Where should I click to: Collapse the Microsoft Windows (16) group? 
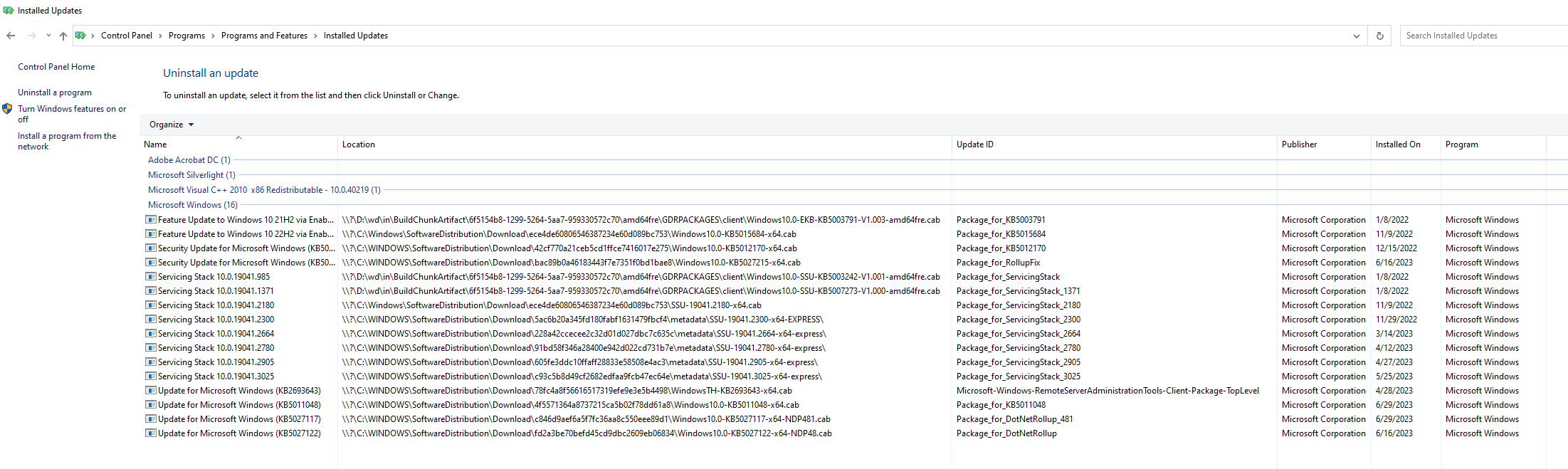pyautogui.click(x=193, y=205)
